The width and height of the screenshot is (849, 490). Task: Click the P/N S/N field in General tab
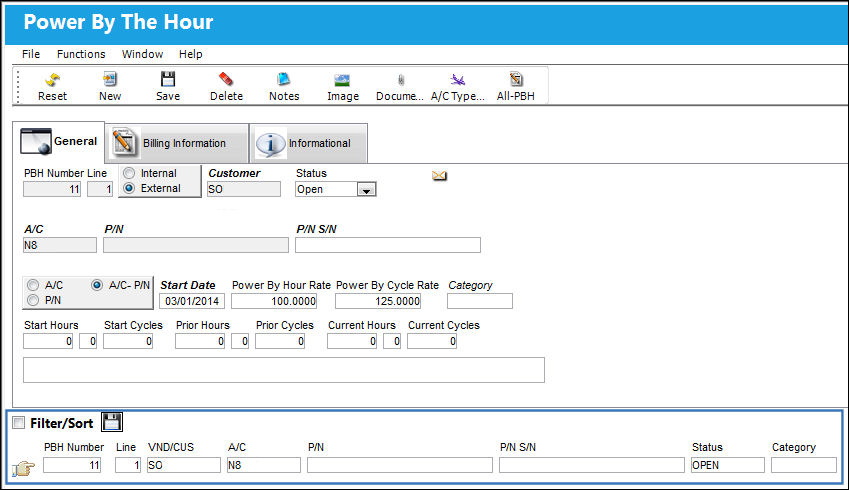pyautogui.click(x=388, y=245)
